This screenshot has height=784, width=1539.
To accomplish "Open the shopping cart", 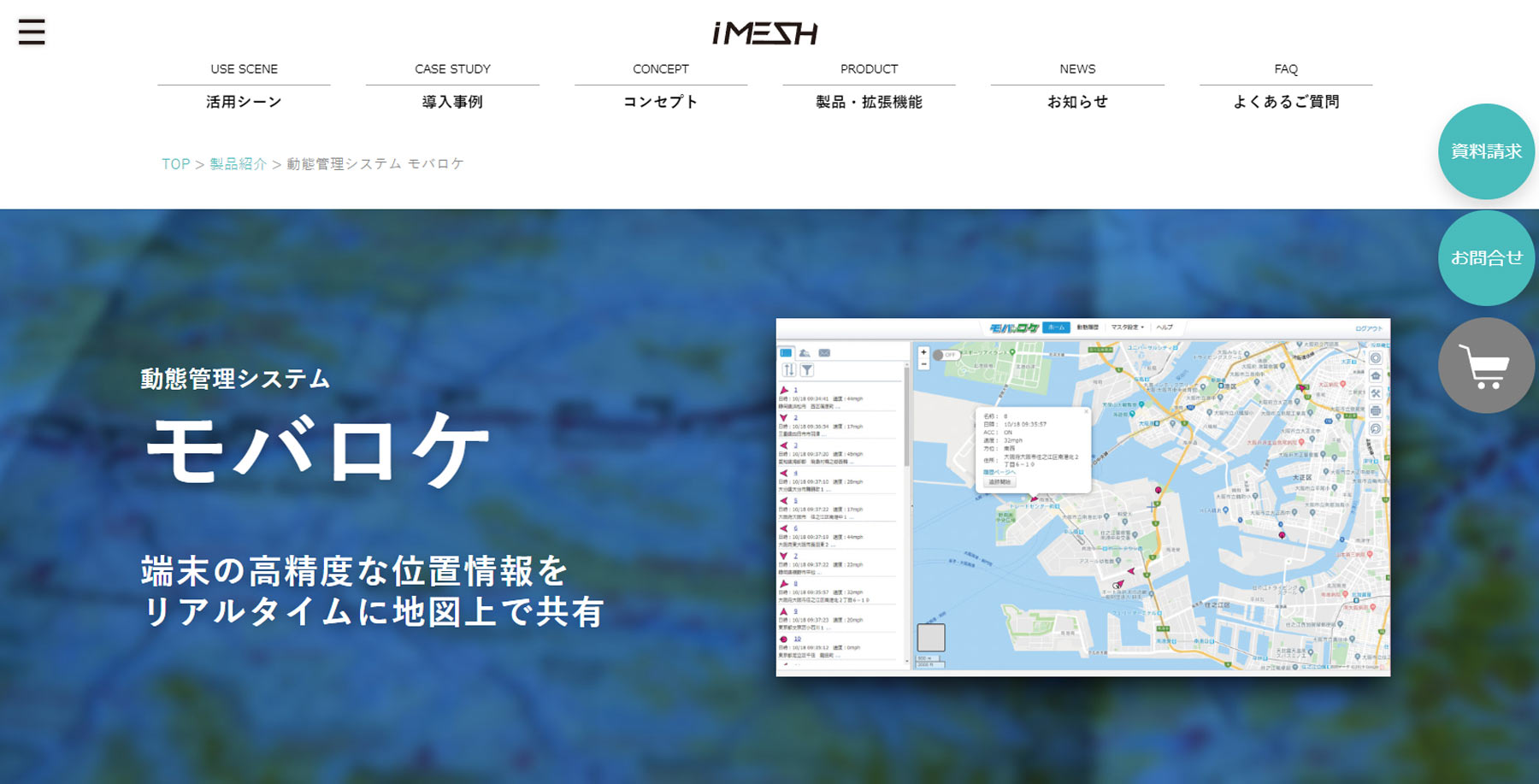I will point(1486,366).
